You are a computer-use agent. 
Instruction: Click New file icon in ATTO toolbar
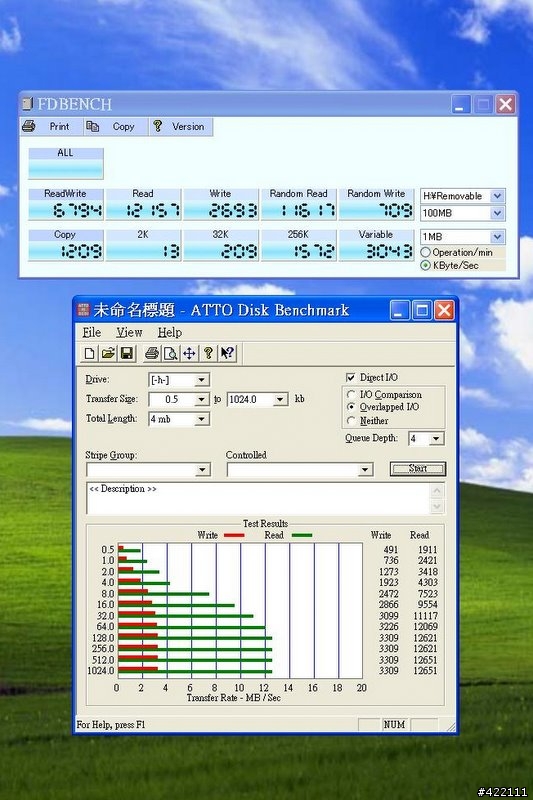[90, 353]
